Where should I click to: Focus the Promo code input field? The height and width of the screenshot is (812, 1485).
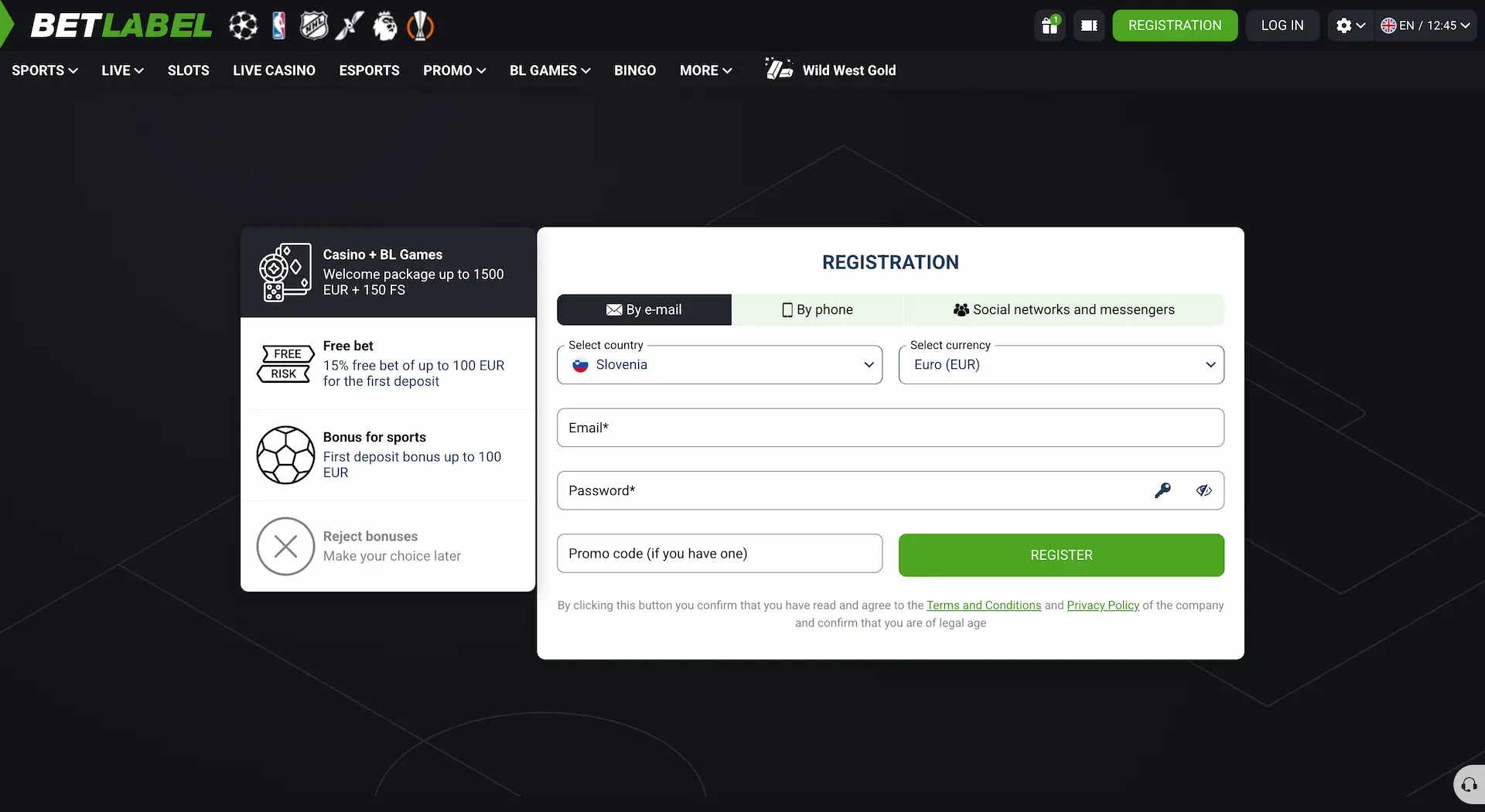(x=719, y=553)
